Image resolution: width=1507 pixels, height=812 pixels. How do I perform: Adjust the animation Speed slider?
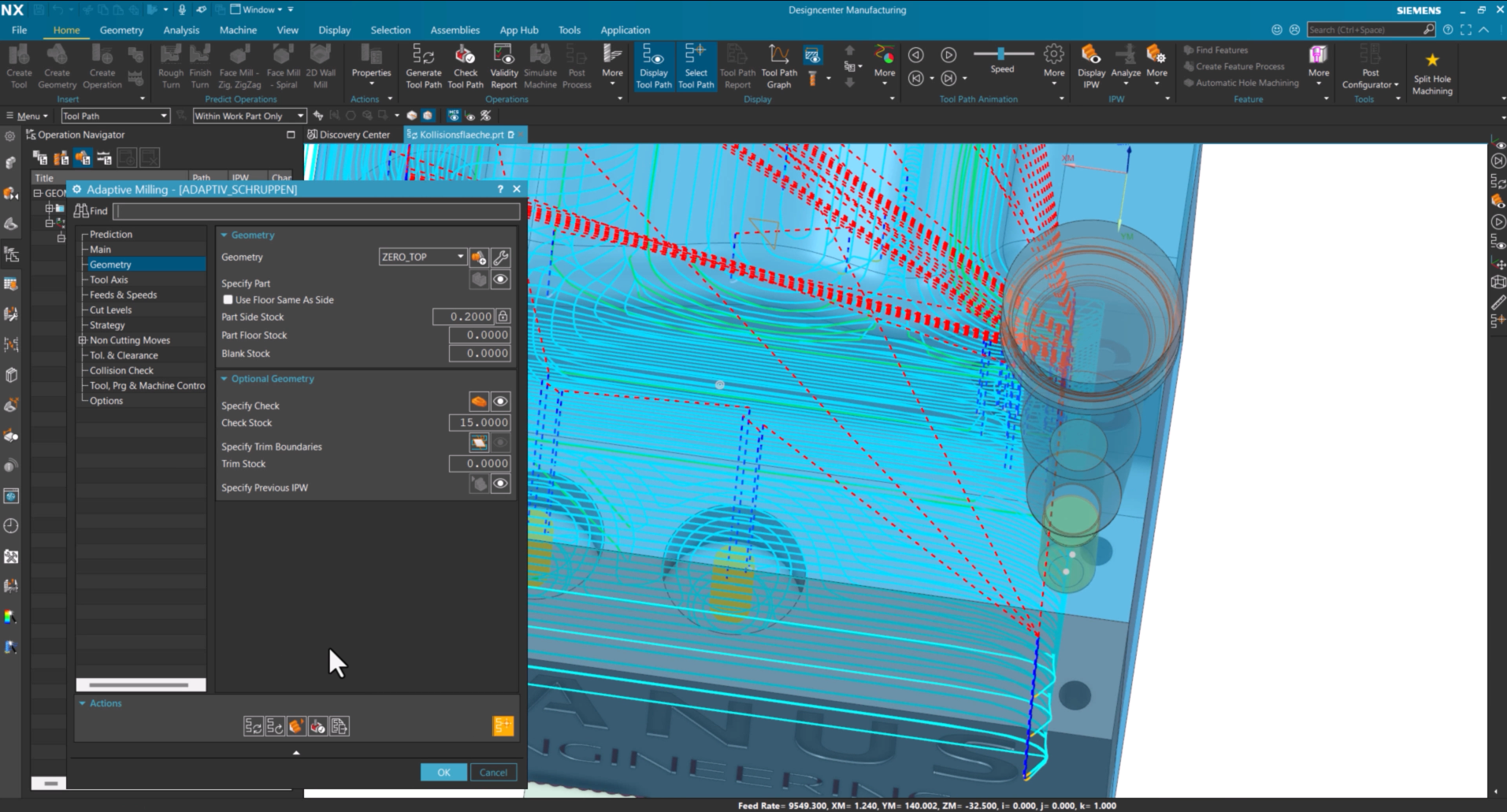tap(1002, 54)
